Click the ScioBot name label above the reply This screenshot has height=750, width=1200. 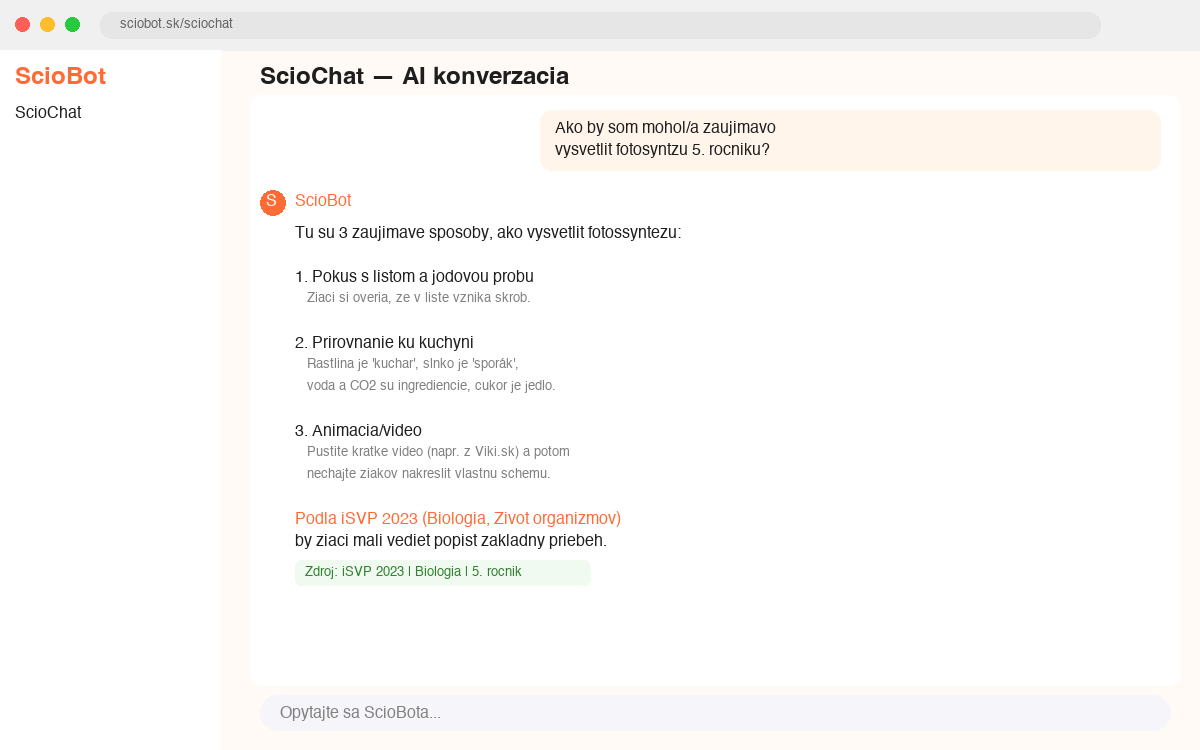(x=322, y=201)
